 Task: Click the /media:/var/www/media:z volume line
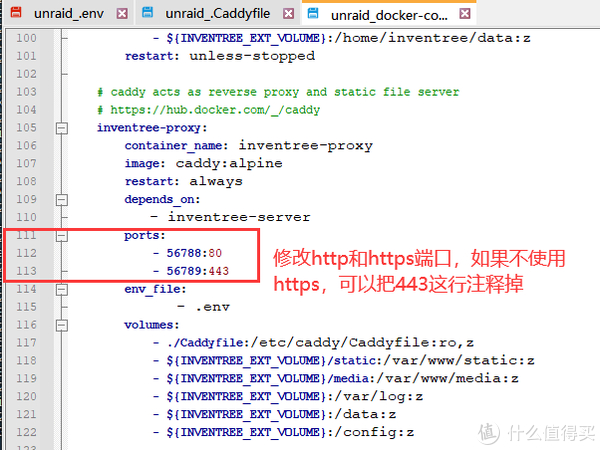click(x=336, y=379)
